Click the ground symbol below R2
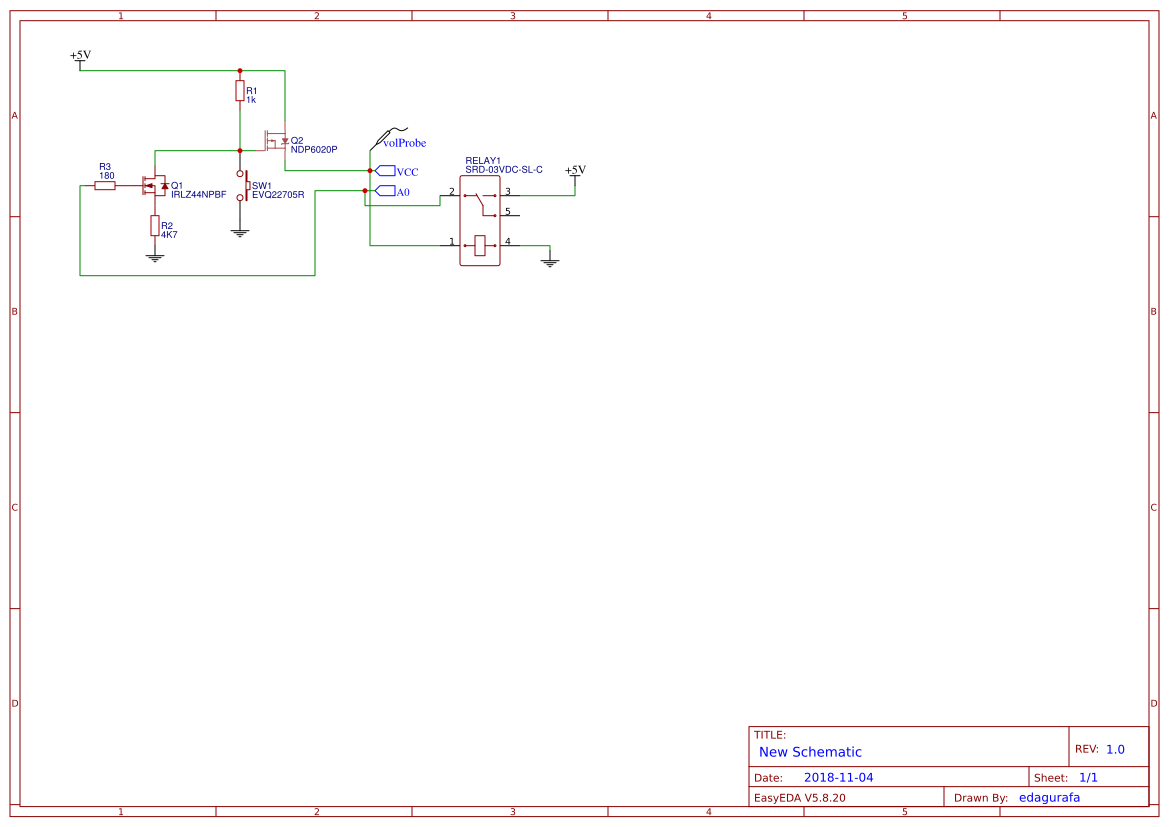Viewport: 1169px width, 827px height. coord(154,257)
